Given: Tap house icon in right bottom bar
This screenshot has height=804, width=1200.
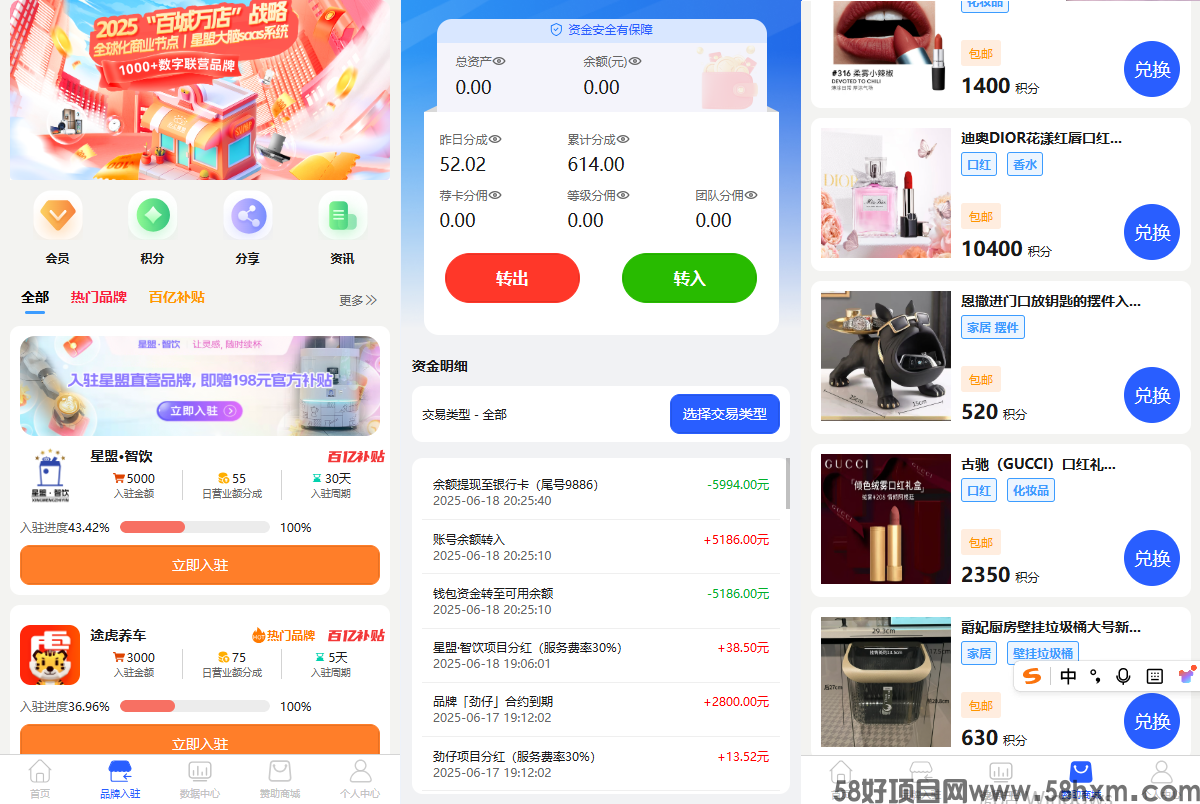Looking at the screenshot, I should tap(842, 771).
